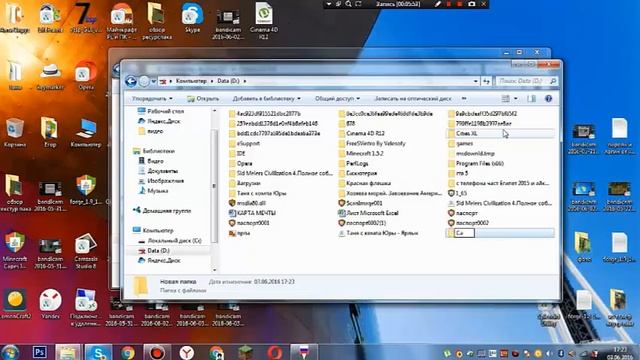The height and width of the screenshot is (360, 640).
Task: Open the Компьютер desktop icon
Action: [x=86, y=133]
